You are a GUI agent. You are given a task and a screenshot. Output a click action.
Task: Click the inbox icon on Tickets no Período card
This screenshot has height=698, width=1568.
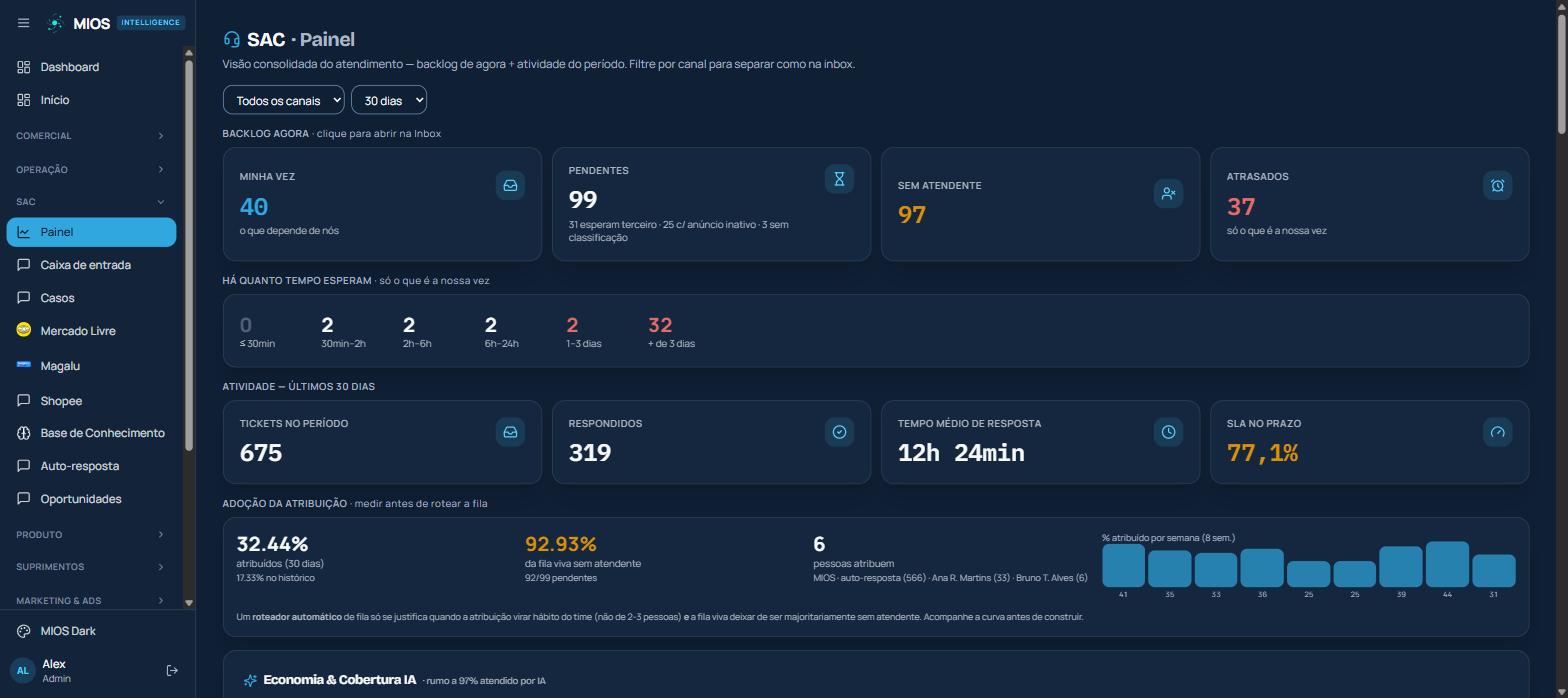510,432
